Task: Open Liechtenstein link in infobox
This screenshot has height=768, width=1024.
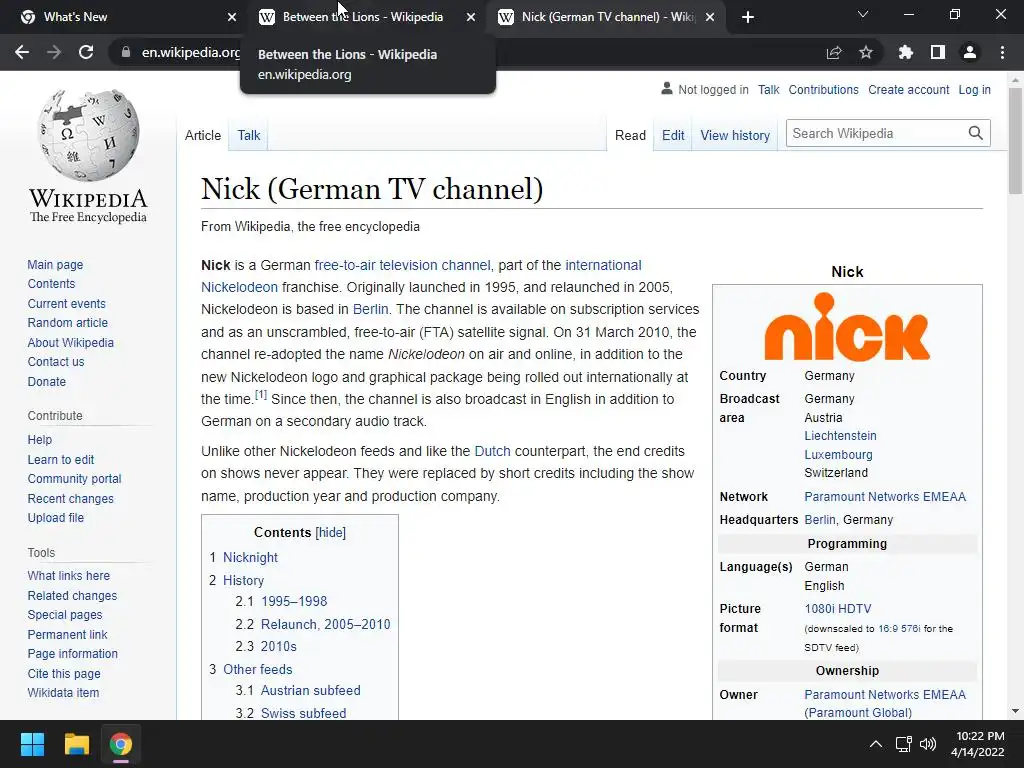Action: [840, 436]
